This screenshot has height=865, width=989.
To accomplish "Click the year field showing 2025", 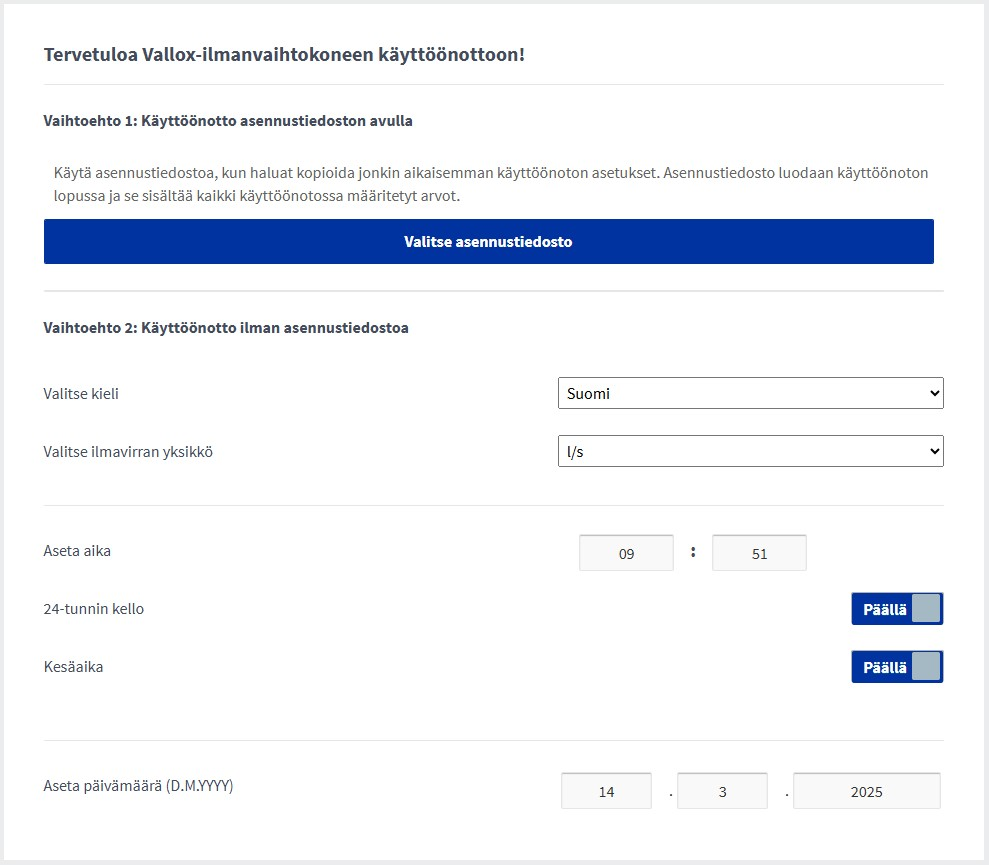I will coord(866,791).
